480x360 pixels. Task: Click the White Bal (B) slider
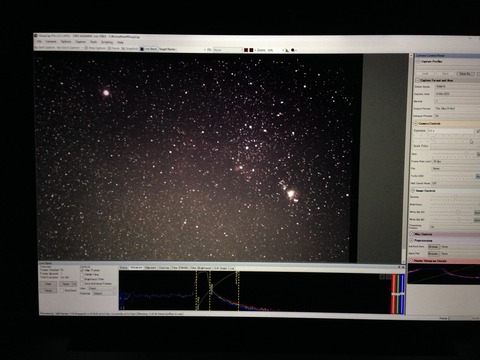pos(452,220)
